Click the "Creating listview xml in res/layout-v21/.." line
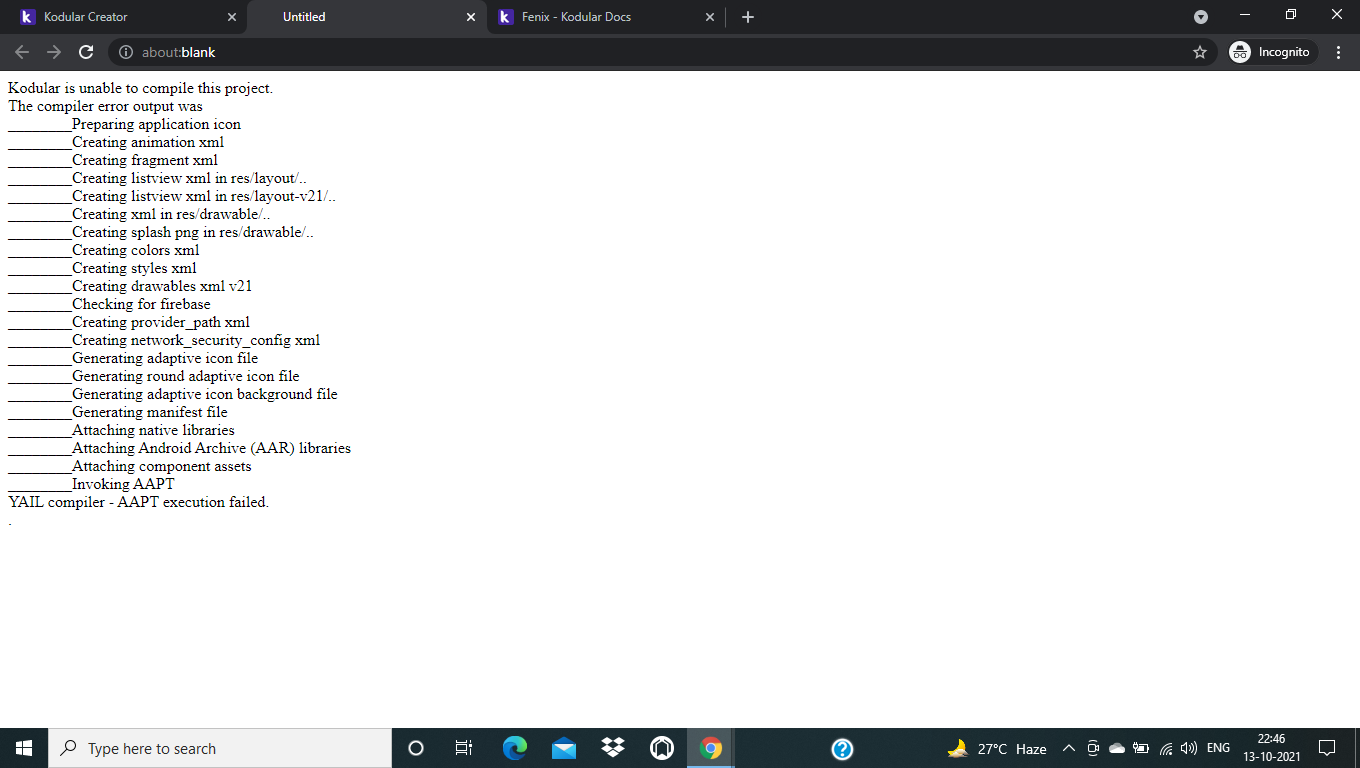 click(x=204, y=196)
